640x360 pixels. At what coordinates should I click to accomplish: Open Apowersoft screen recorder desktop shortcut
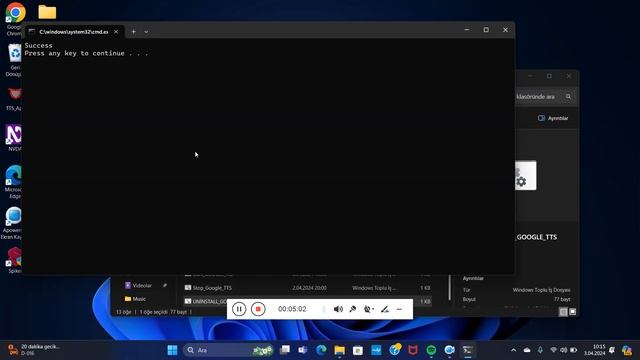tap(12, 223)
